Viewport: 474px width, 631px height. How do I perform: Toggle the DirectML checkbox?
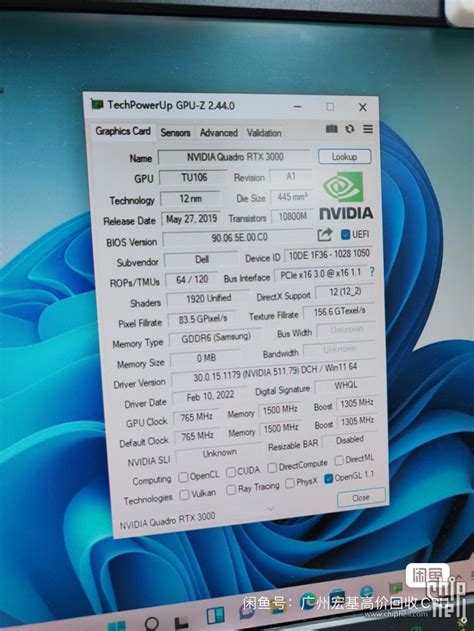tap(339, 460)
